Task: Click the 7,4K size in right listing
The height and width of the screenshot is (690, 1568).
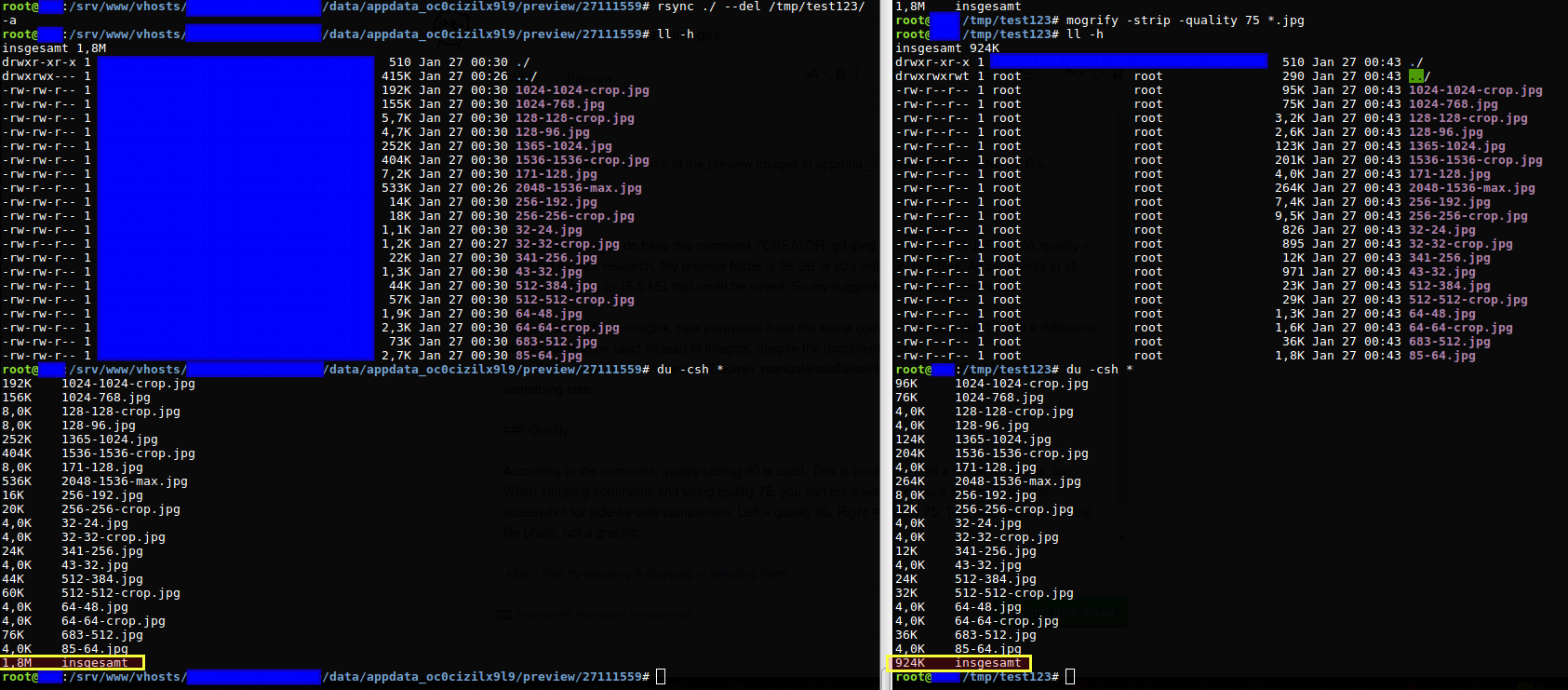Action: pos(1290,202)
